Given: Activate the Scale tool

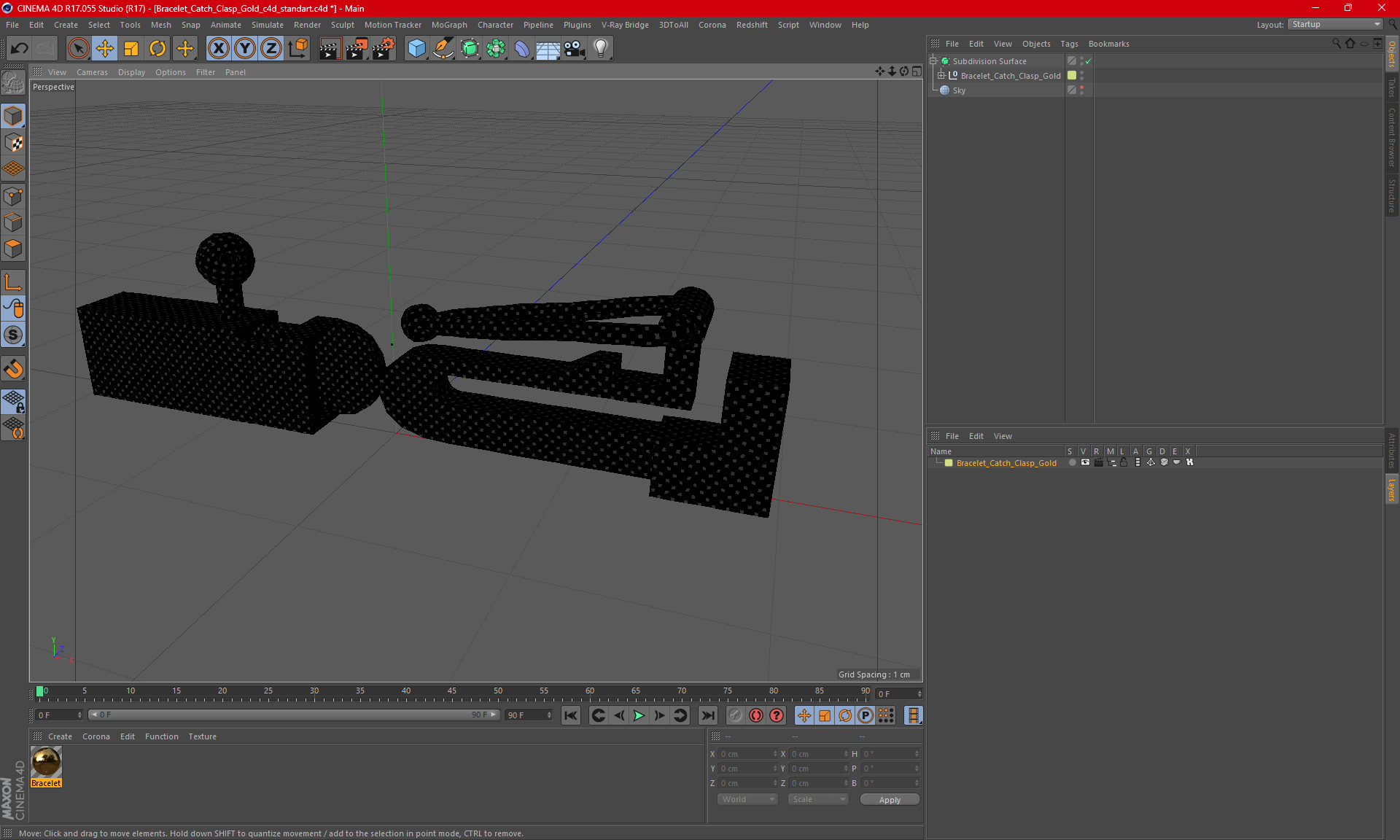Looking at the screenshot, I should pos(131,49).
